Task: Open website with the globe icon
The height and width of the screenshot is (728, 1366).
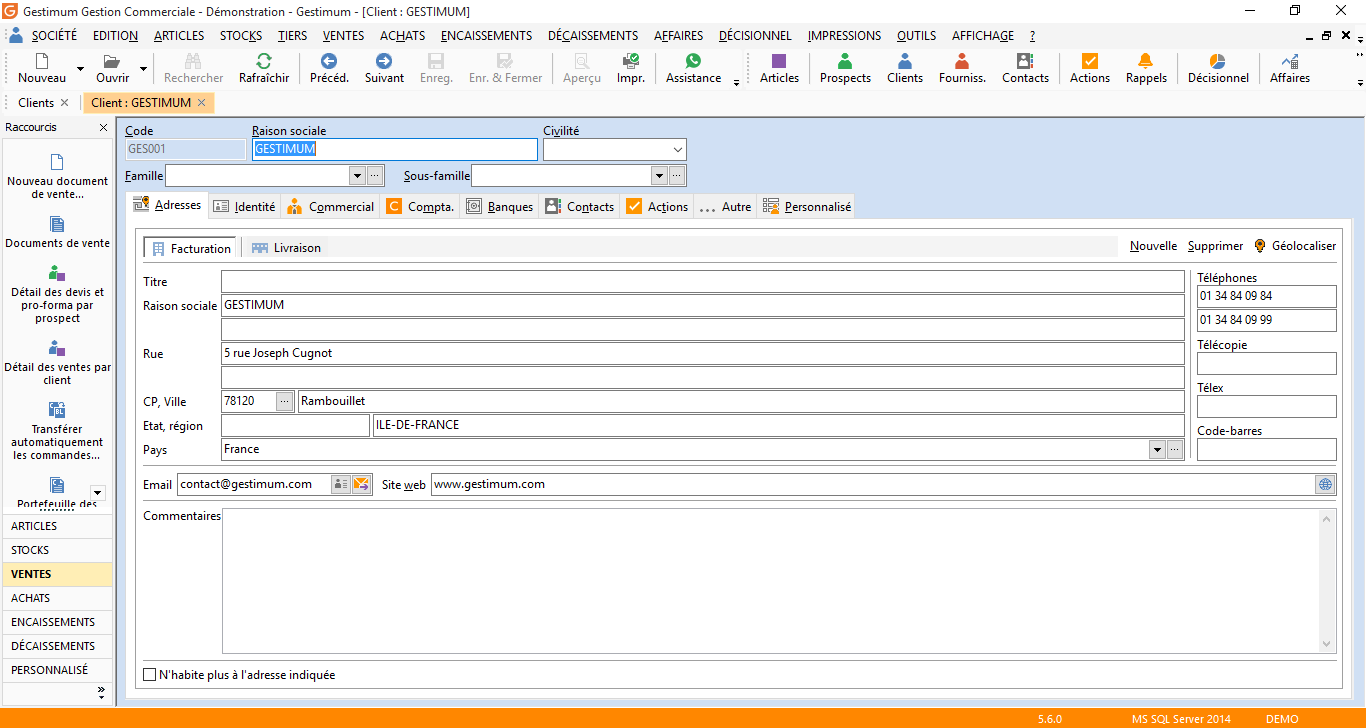Action: pyautogui.click(x=1325, y=484)
